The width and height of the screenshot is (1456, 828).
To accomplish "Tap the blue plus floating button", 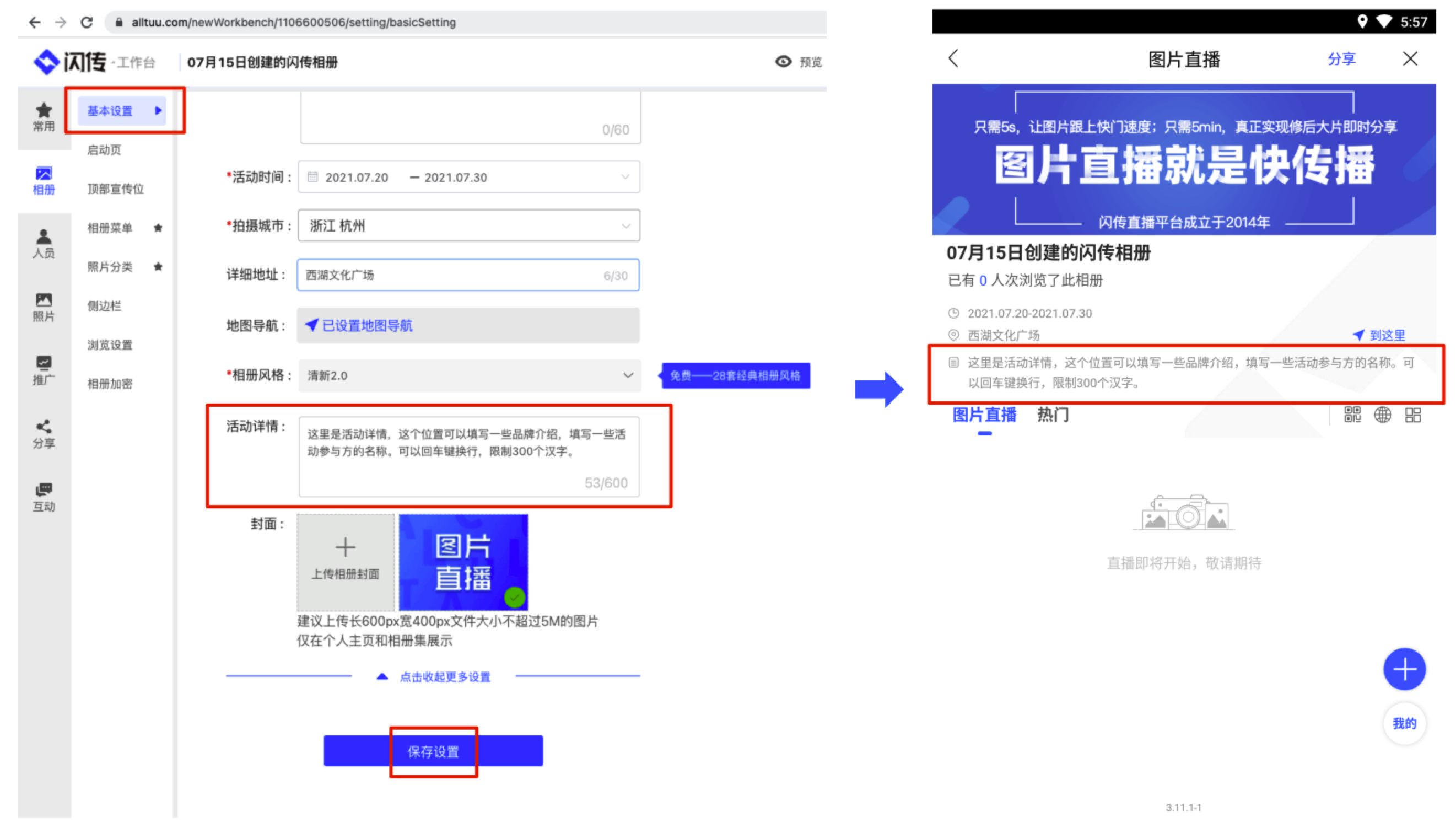I will [1404, 669].
